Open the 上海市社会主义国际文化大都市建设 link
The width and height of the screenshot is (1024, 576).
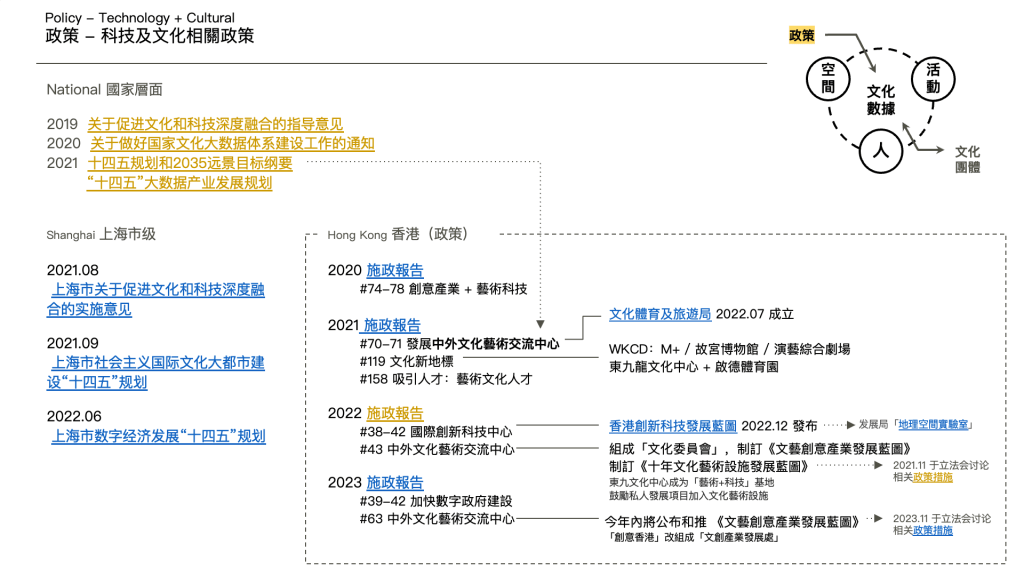(x=158, y=373)
